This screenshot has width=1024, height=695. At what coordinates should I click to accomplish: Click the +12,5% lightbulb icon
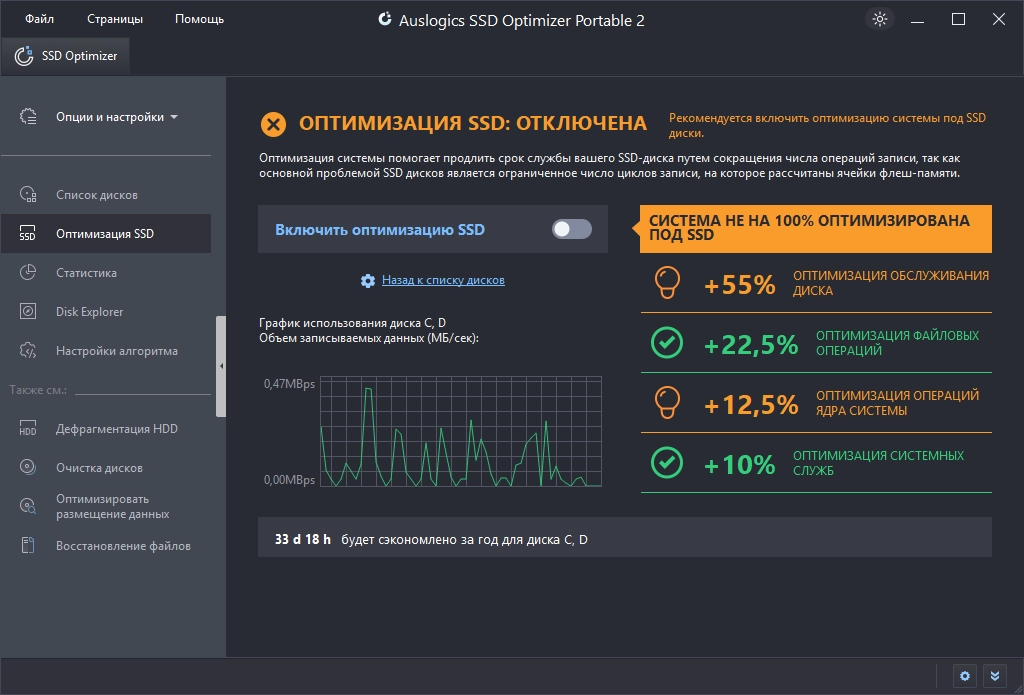click(x=667, y=402)
